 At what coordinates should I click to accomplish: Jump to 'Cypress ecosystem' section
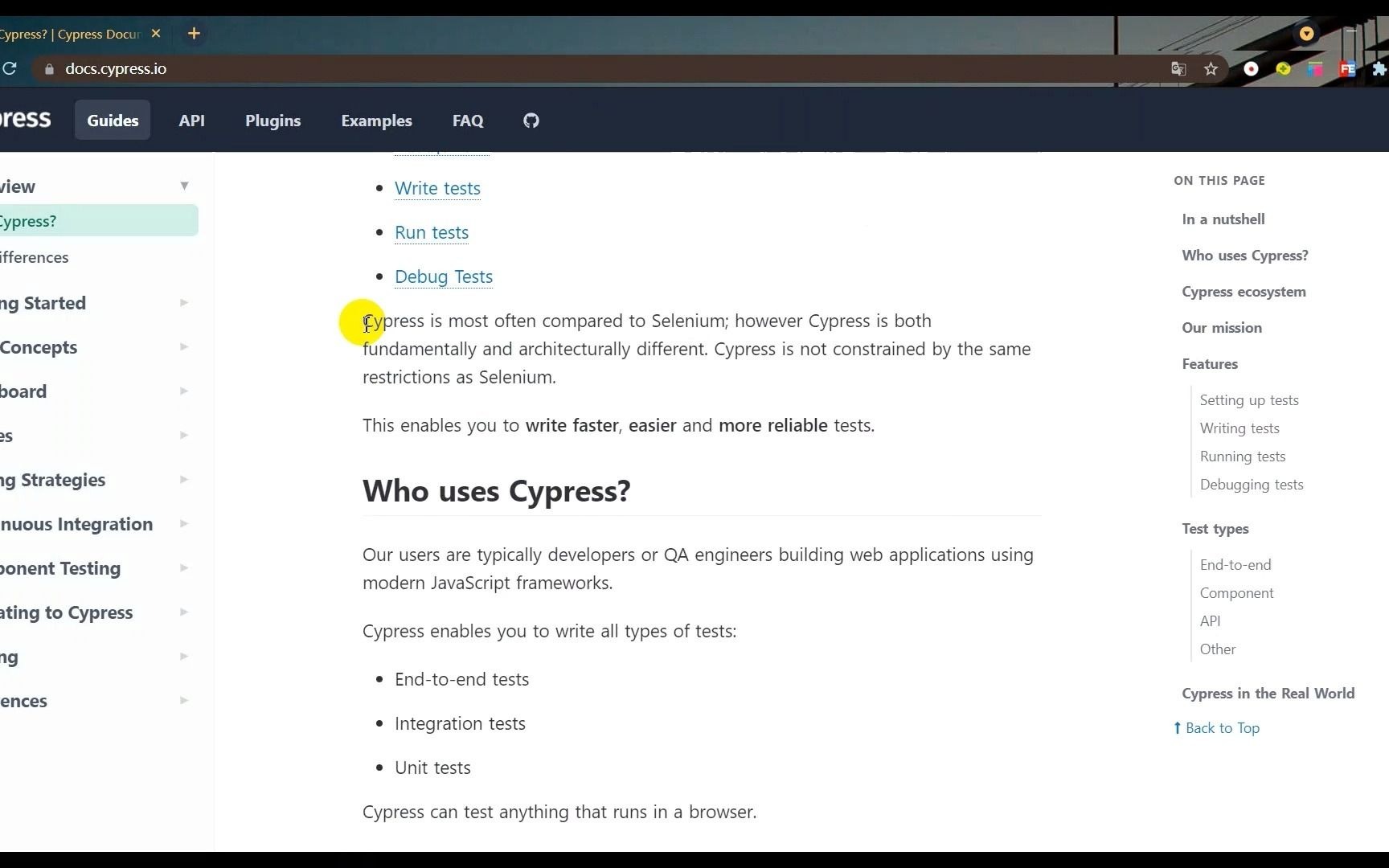(x=1244, y=292)
